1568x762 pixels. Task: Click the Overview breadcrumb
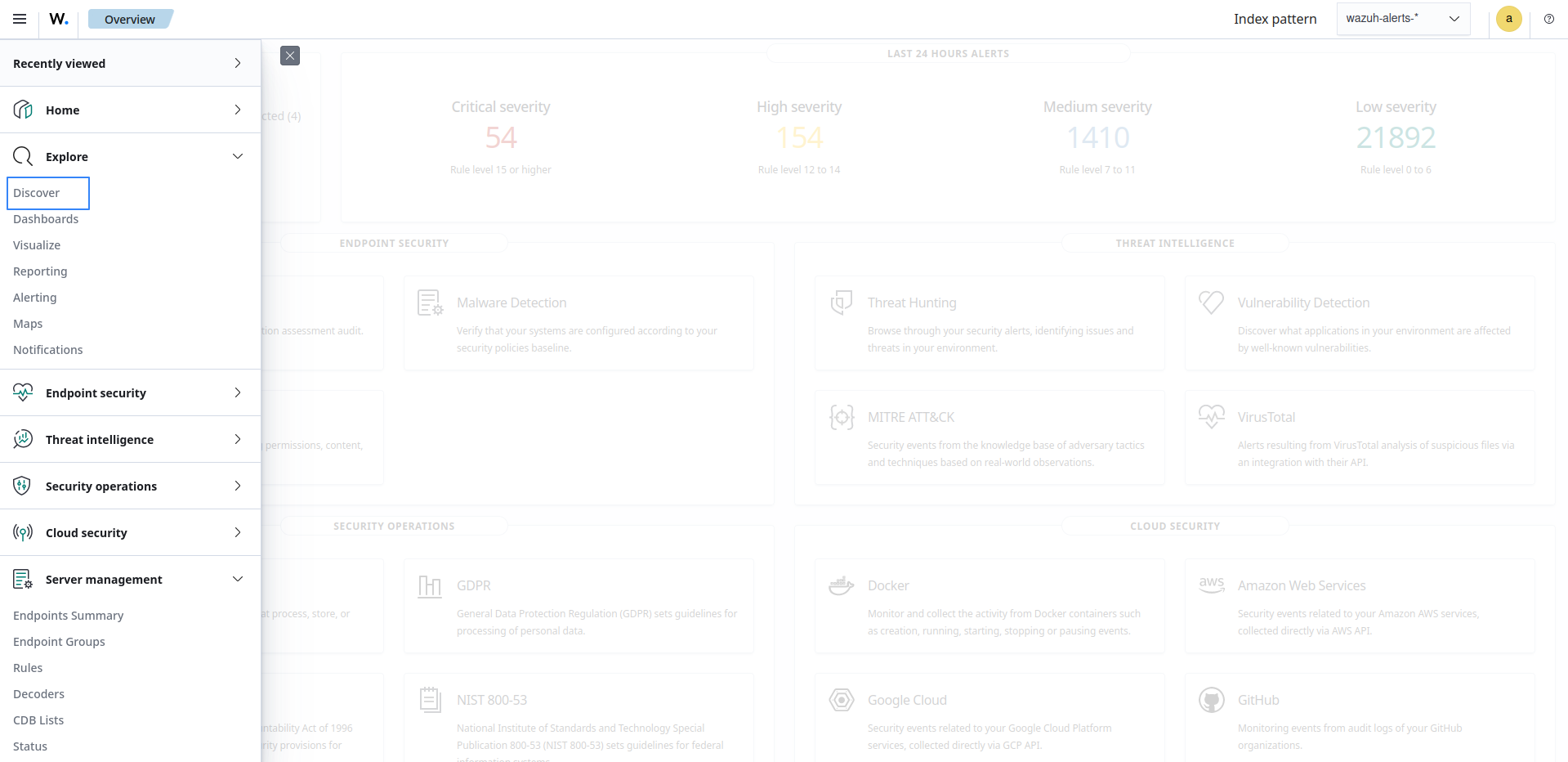coord(130,20)
